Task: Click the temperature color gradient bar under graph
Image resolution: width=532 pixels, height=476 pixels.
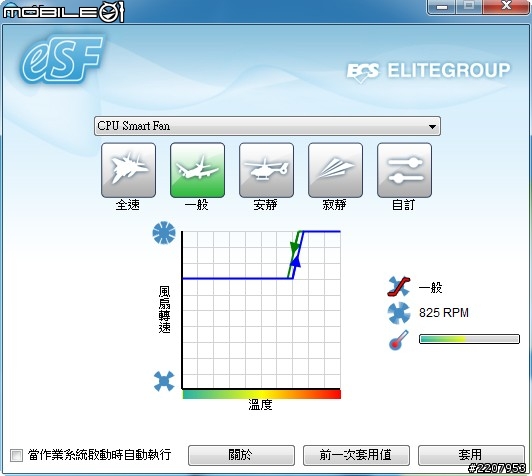Action: point(262,394)
